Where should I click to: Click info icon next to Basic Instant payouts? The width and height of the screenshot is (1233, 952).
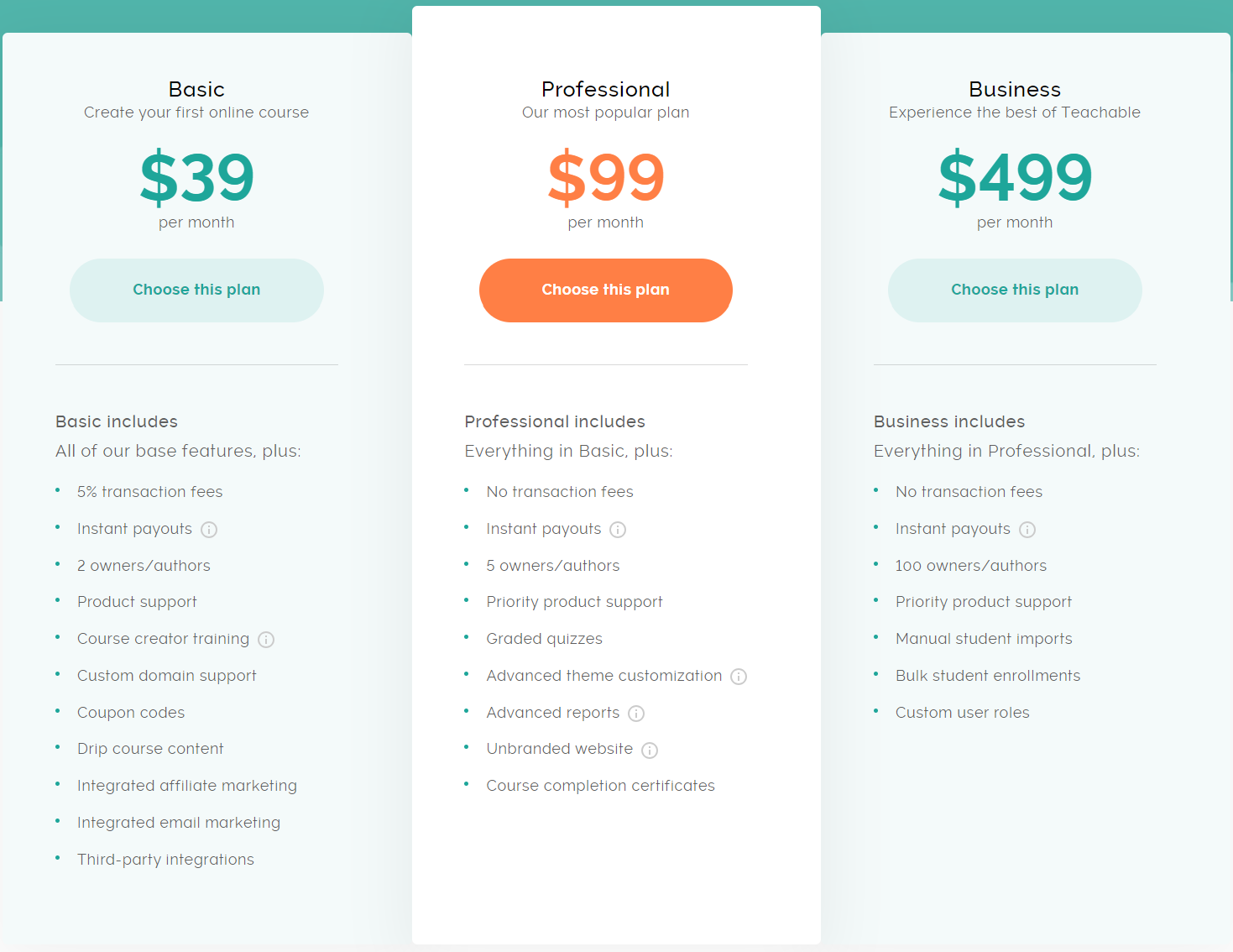(x=209, y=530)
